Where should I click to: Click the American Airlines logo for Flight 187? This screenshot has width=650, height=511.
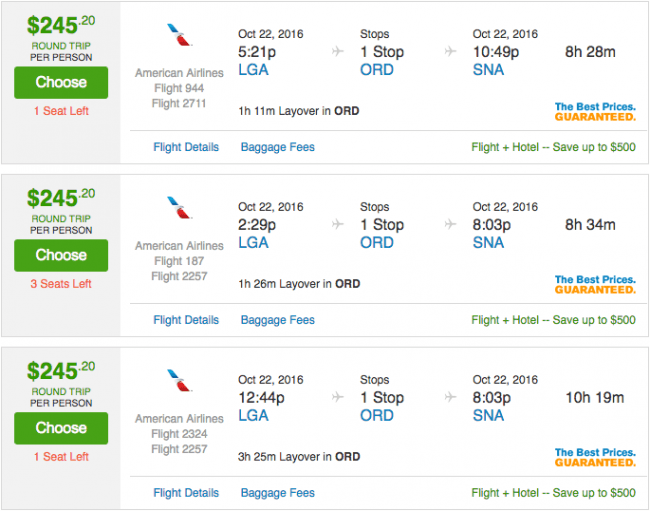coord(179,208)
